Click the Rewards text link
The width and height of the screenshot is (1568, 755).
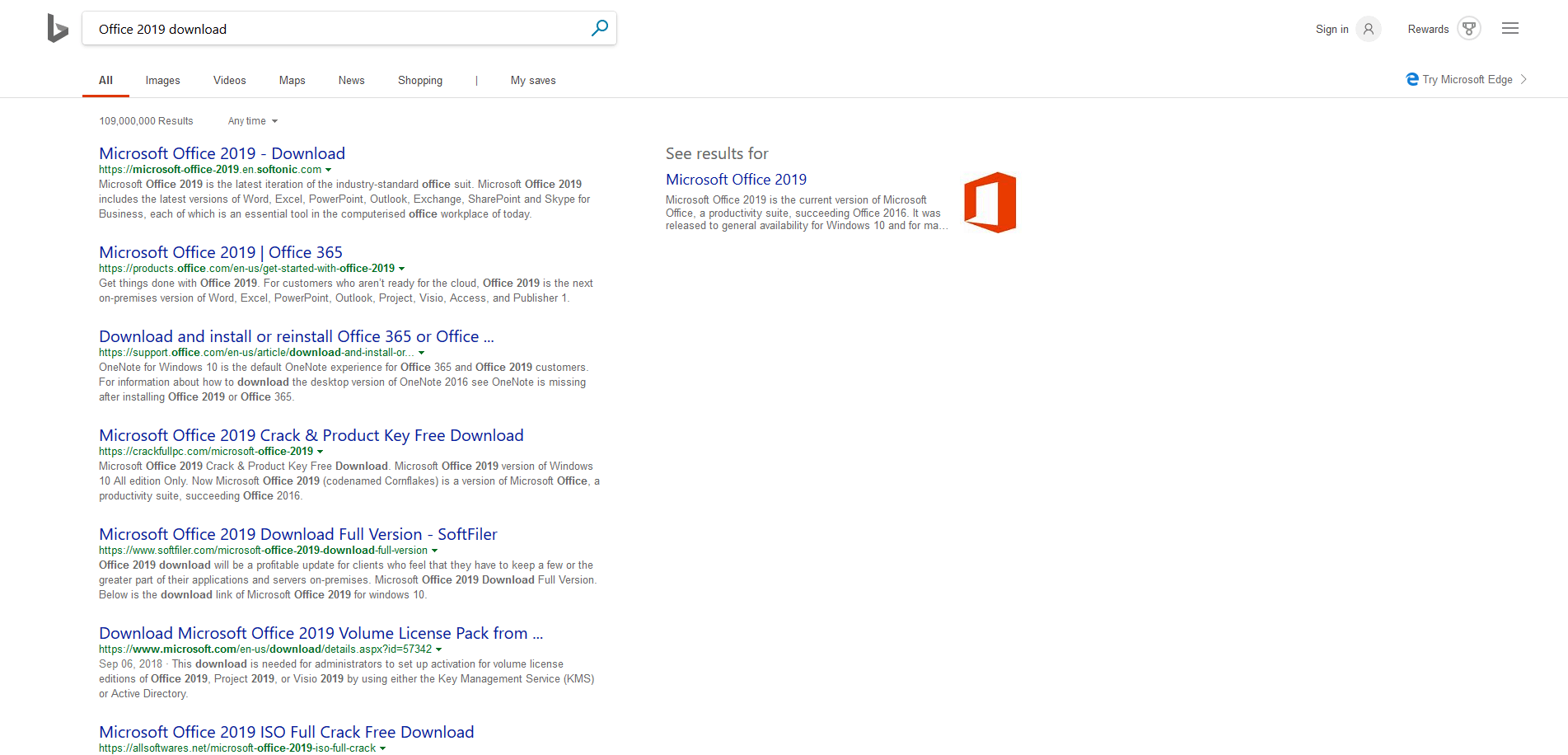pyautogui.click(x=1428, y=29)
